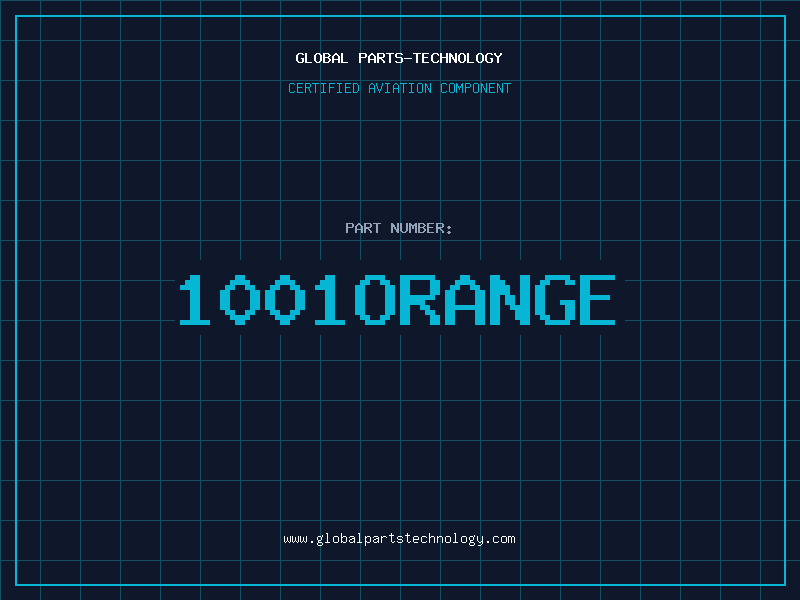Click the www prefix of the website address
This screenshot has height=600, width=800.
tap(295, 538)
